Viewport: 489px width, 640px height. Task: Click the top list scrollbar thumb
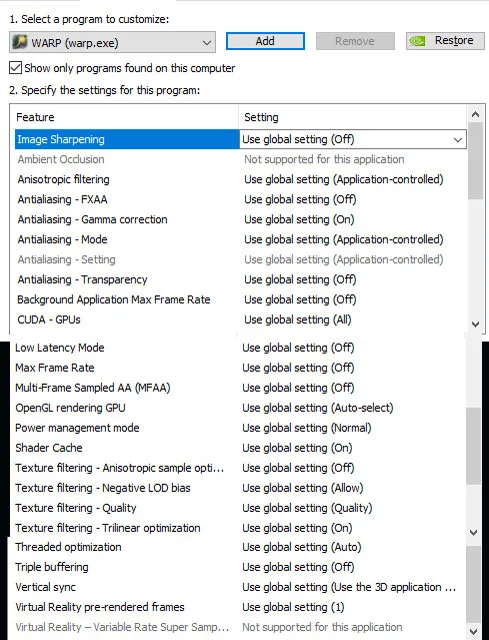475,160
